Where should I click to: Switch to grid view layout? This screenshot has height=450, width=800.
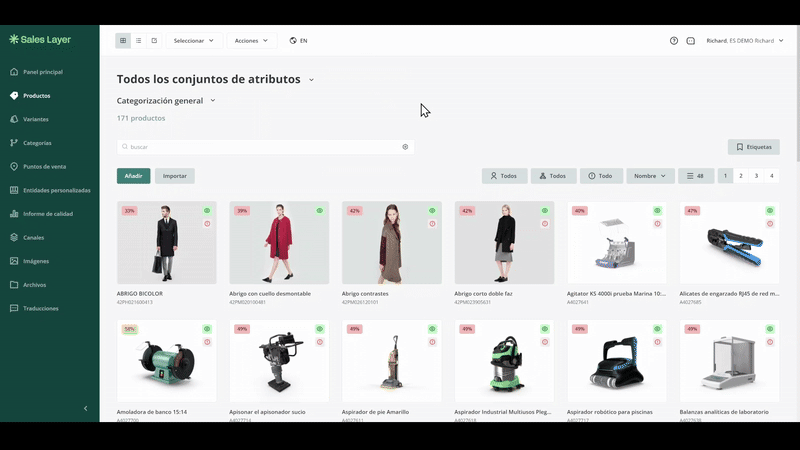[x=123, y=40]
